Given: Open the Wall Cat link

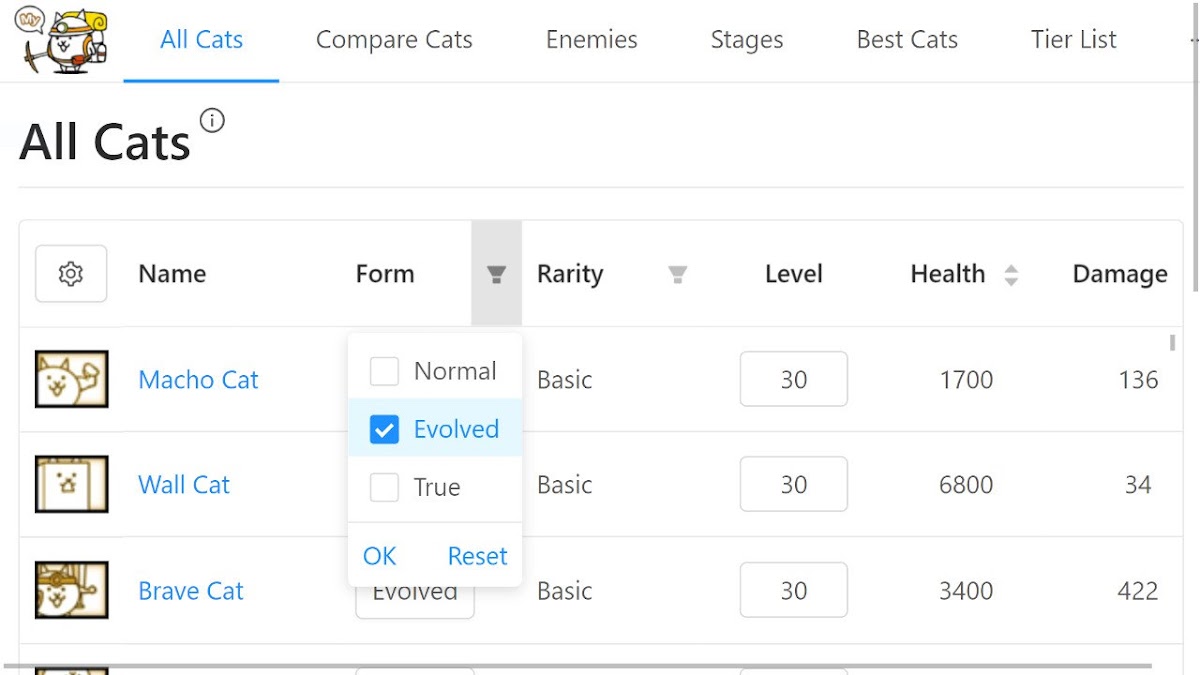Looking at the screenshot, I should (184, 485).
